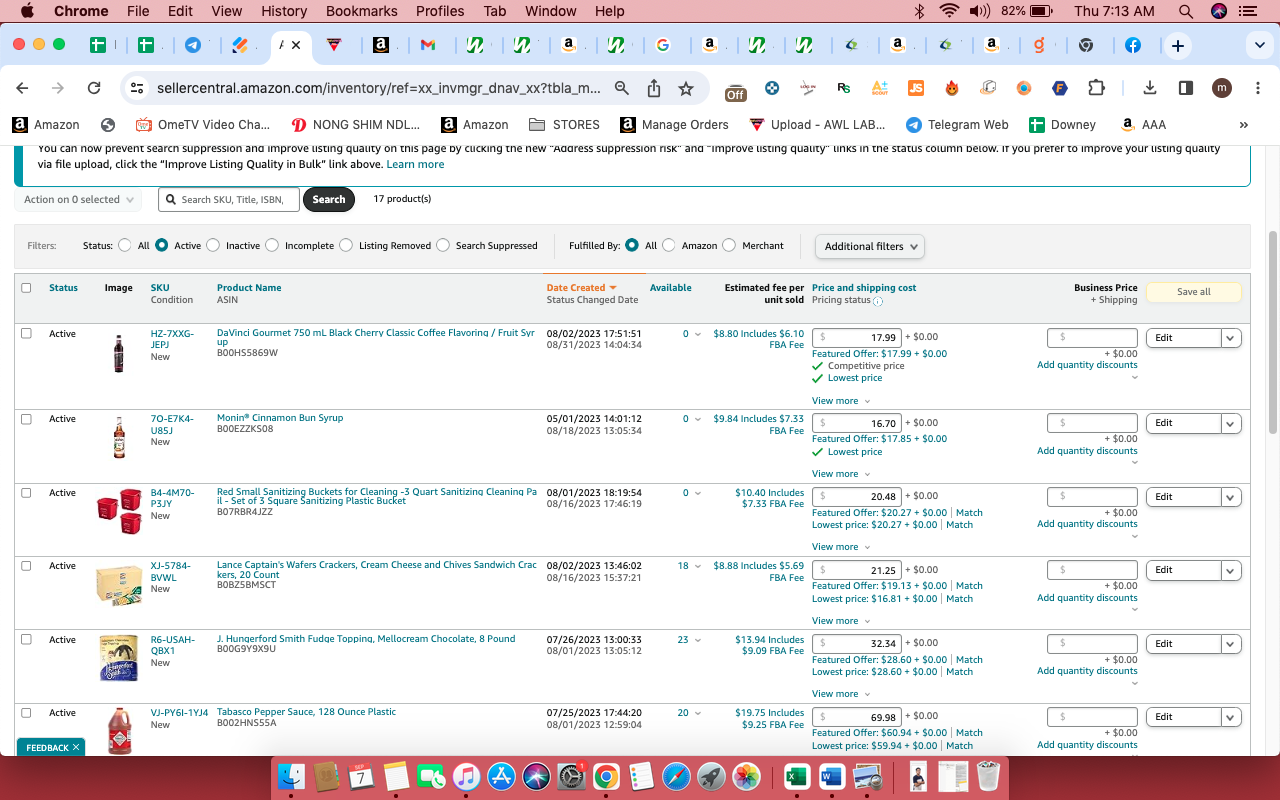1280x800 pixels.
Task: Open the Profiles menu
Action: click(440, 11)
